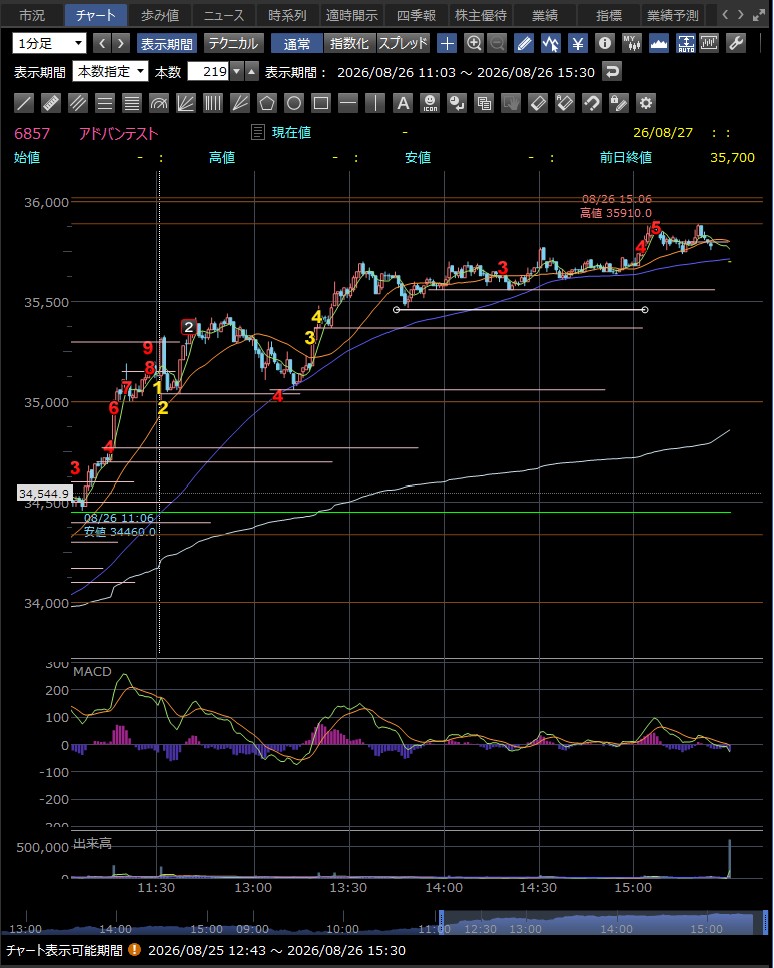
Task: Select the eraser tool
Action: coord(538,103)
